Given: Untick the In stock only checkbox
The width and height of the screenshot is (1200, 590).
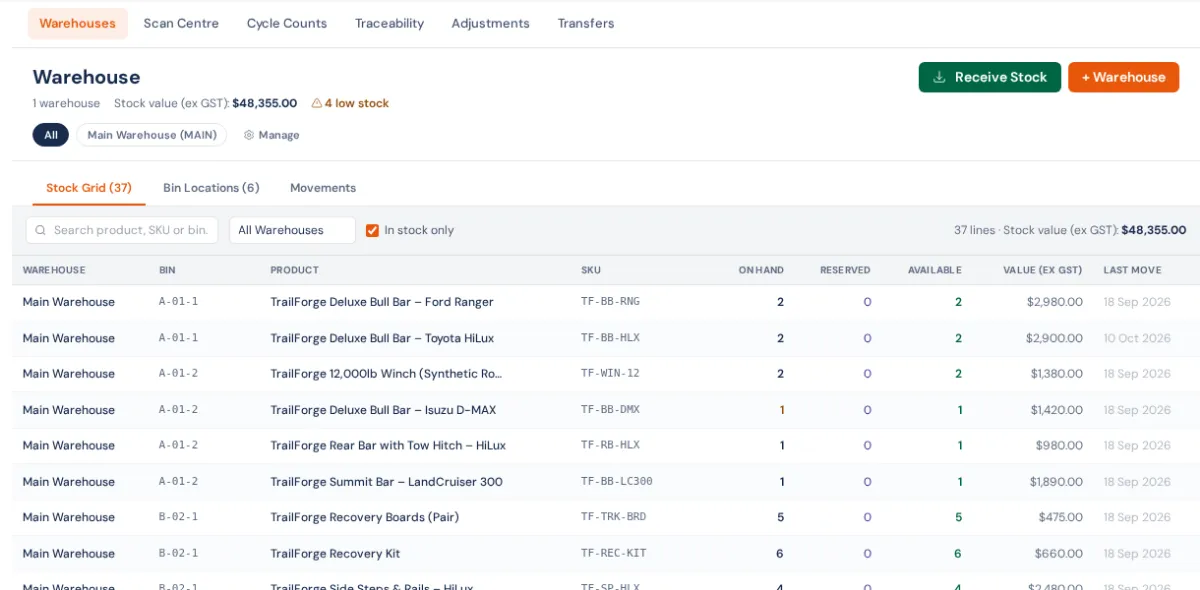Looking at the screenshot, I should [372, 230].
